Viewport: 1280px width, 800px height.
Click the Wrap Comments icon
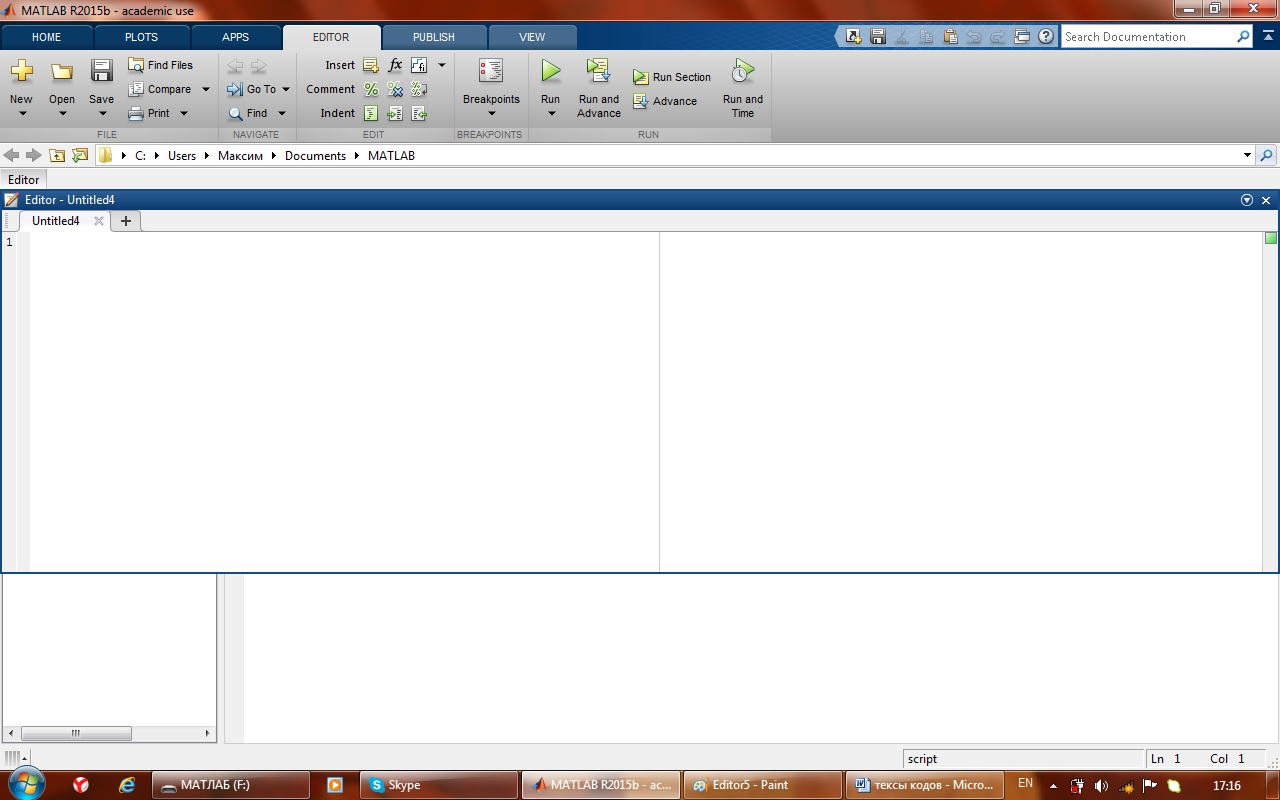(419, 89)
